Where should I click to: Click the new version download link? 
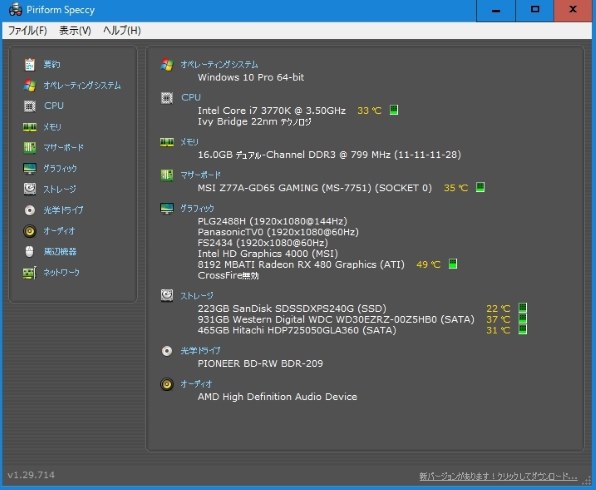pyautogui.click(x=498, y=476)
